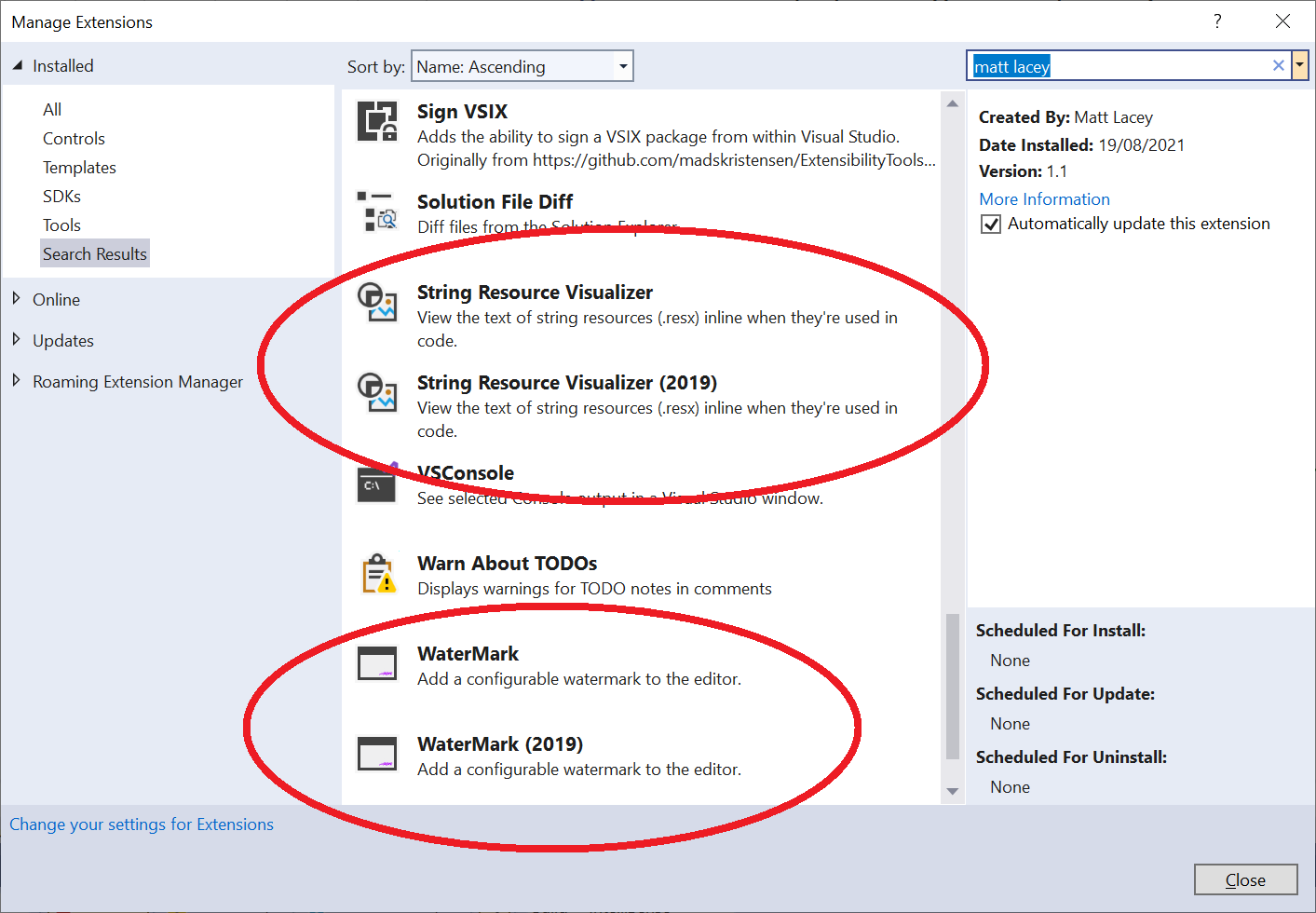
Task: Select Search Results in the sidebar
Action: point(94,252)
